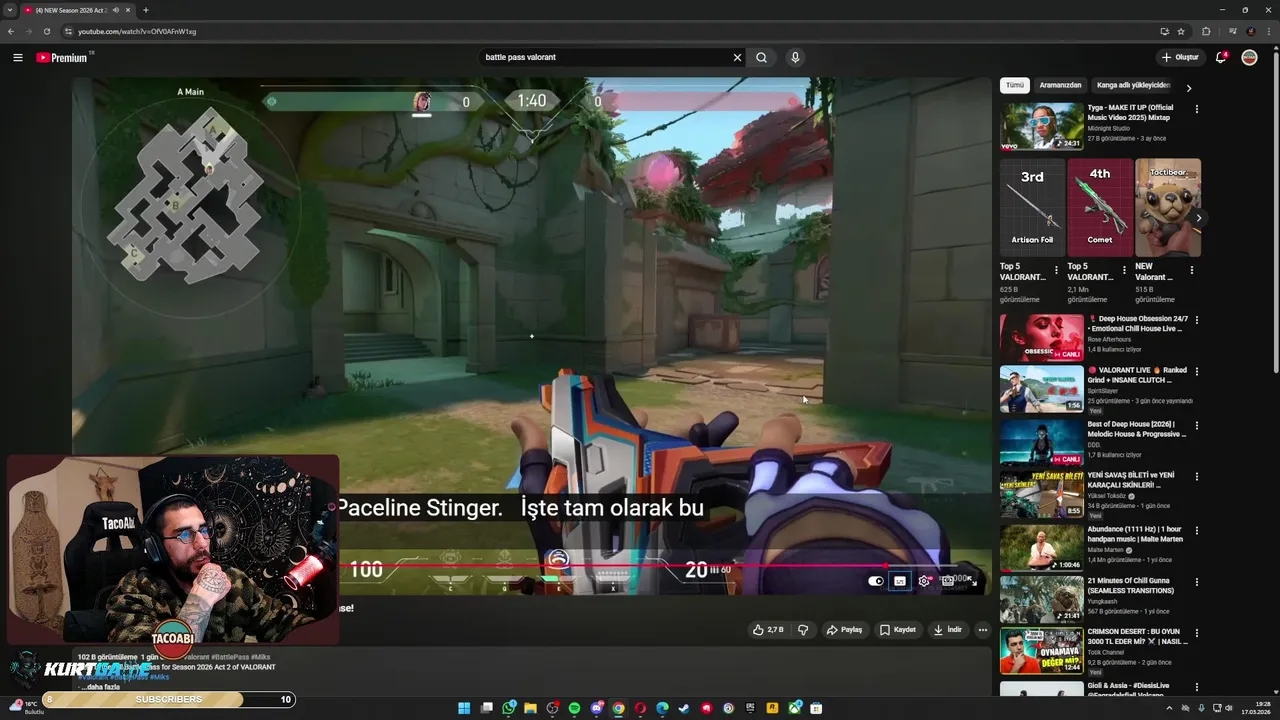Toggle the autoplay switch in player

tap(875, 581)
